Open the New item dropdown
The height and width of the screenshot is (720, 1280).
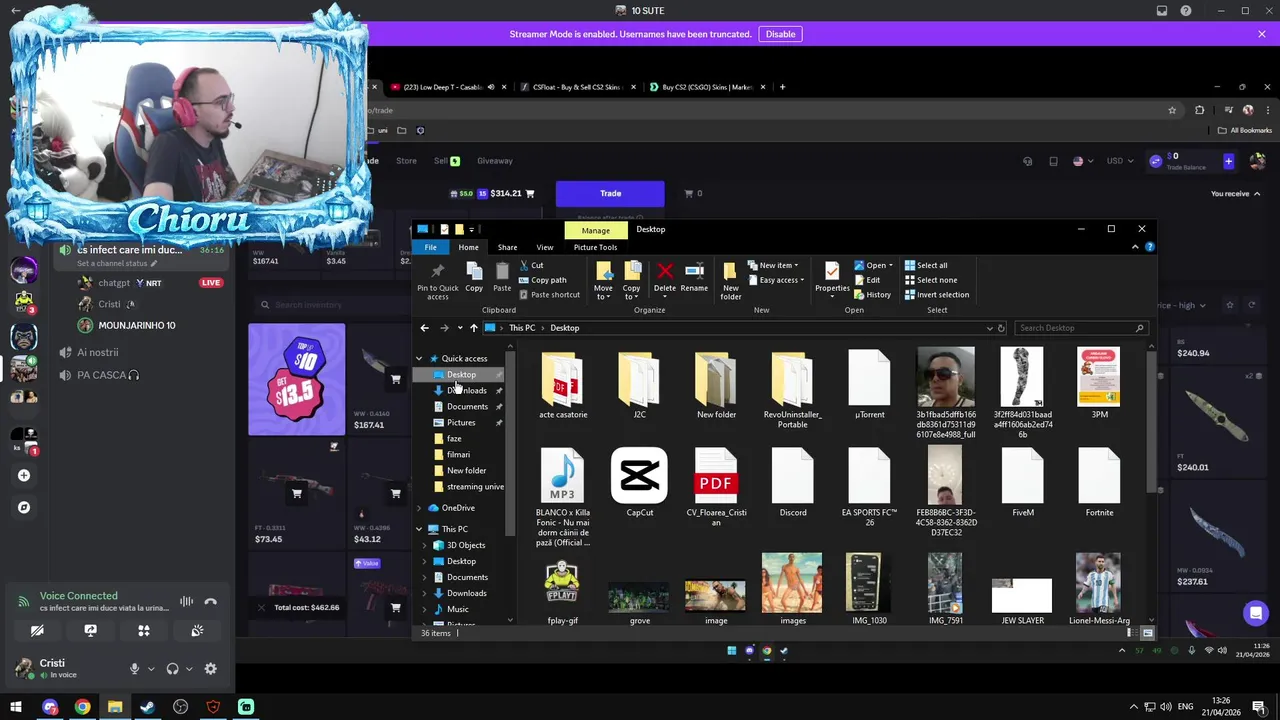(773, 265)
